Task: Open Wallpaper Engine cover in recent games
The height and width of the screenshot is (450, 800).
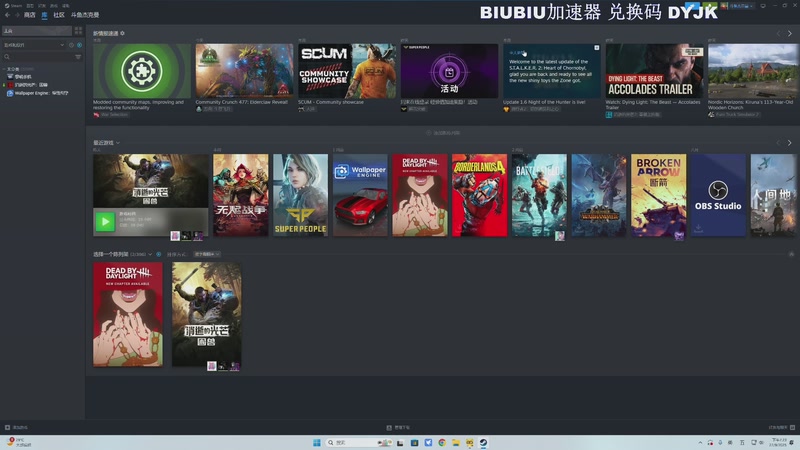Action: pyautogui.click(x=360, y=195)
